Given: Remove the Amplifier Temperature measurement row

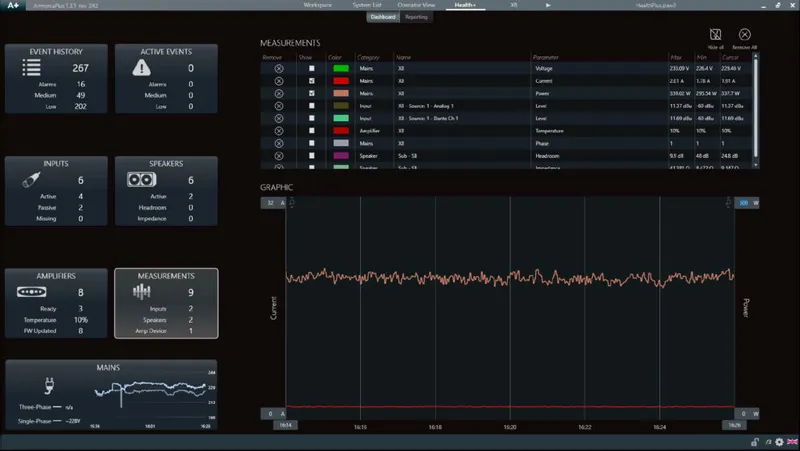Looking at the screenshot, I should [279, 131].
